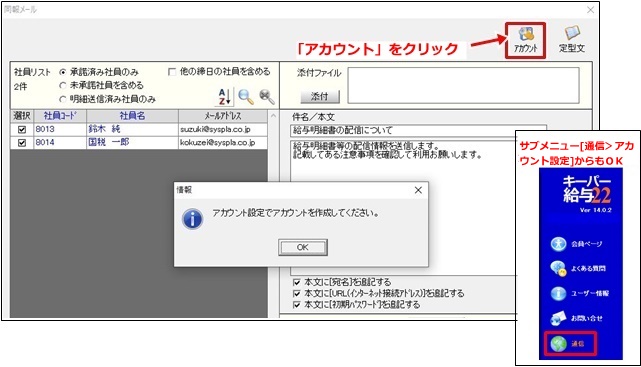Enable 他の締日の社員を含める checkbox

click(x=172, y=72)
